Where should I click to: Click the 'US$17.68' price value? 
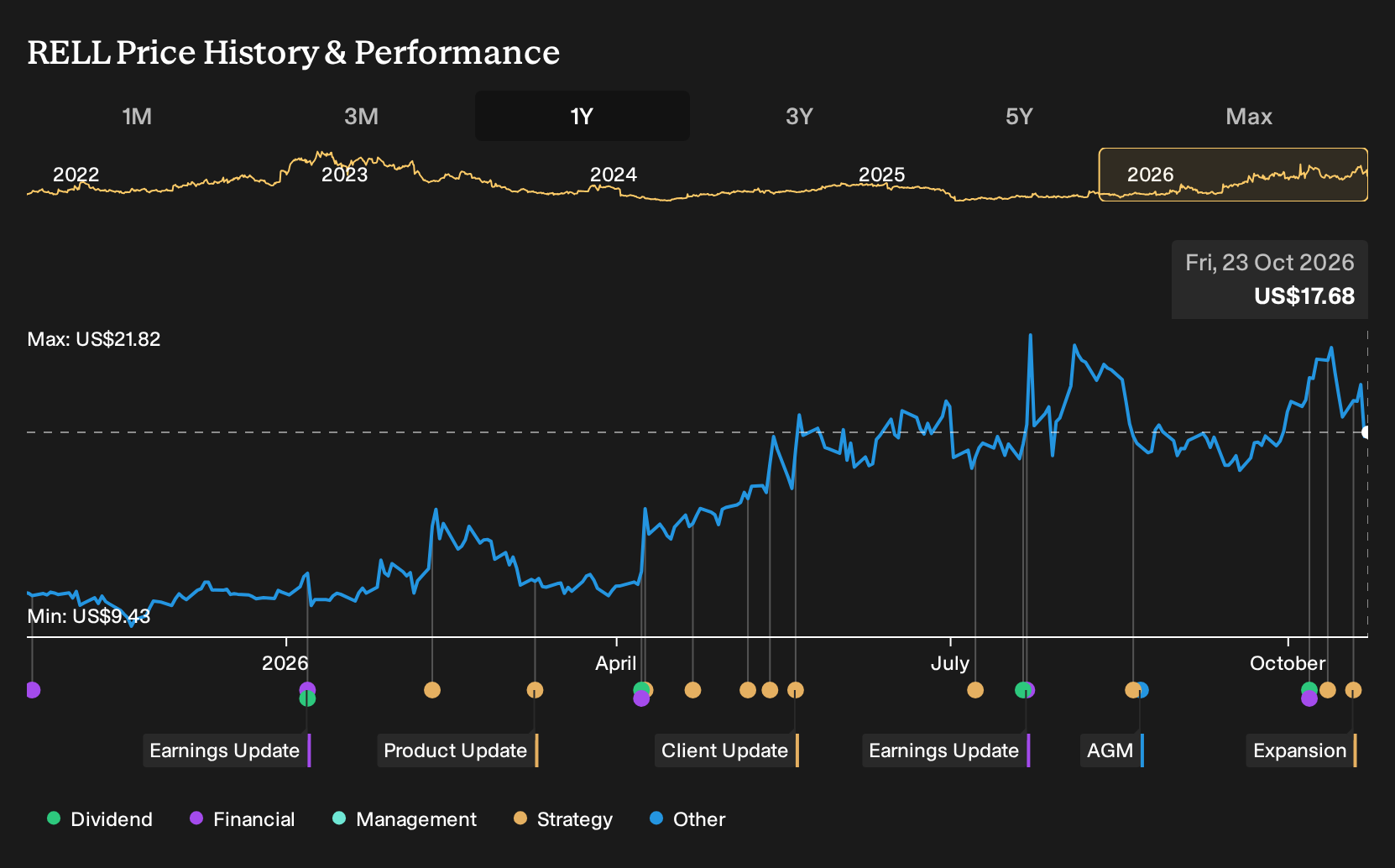1304,296
